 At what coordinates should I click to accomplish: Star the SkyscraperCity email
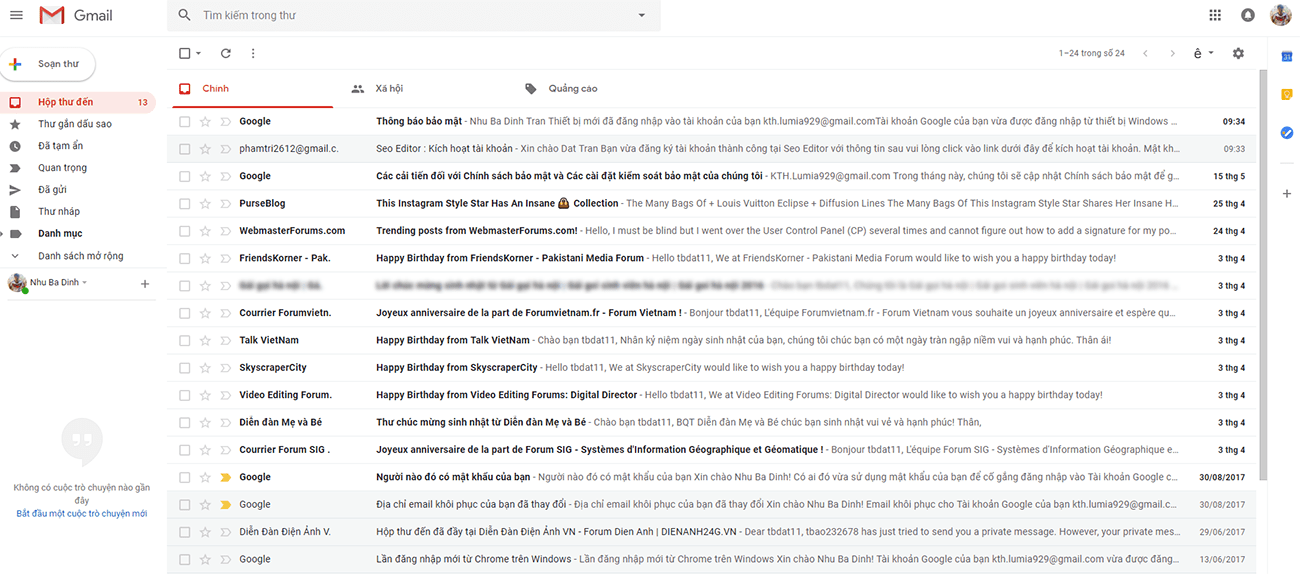point(205,367)
